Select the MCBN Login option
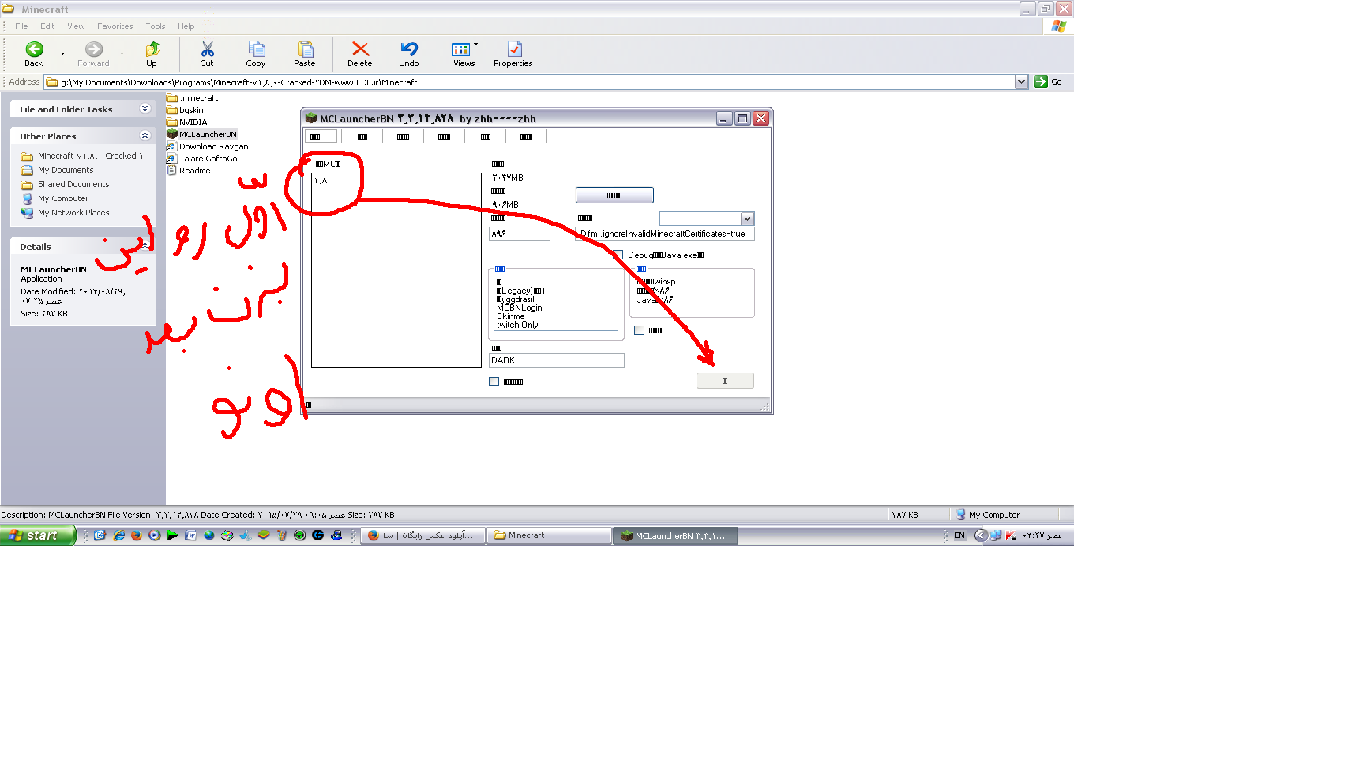The height and width of the screenshot is (768, 1360). coord(519,308)
